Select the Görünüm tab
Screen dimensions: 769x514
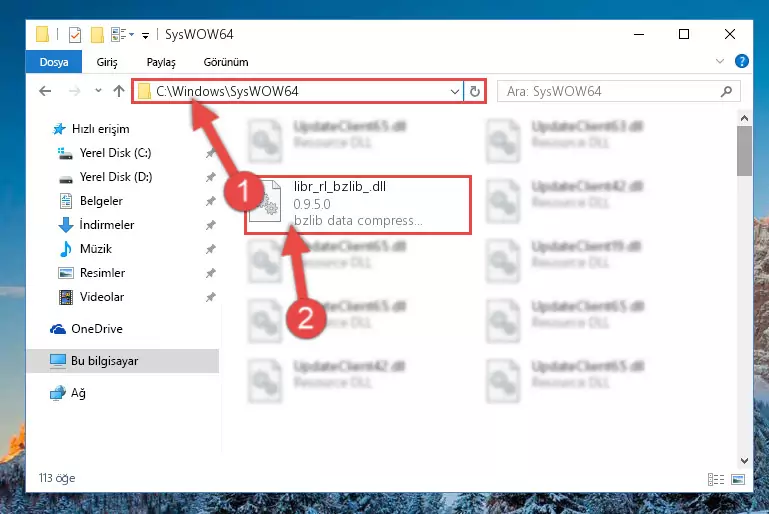[226, 62]
